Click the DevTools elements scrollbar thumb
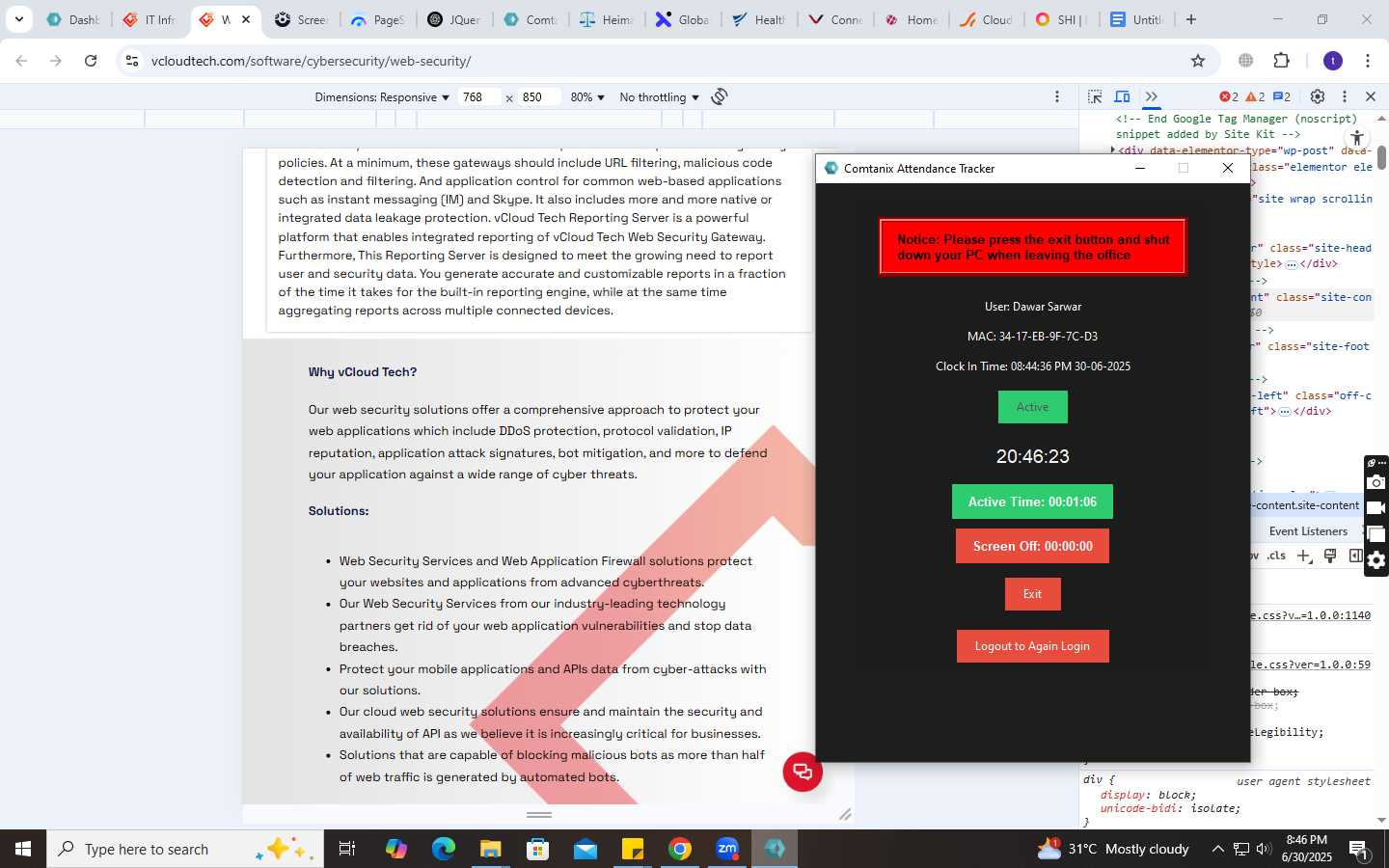 [1381, 157]
